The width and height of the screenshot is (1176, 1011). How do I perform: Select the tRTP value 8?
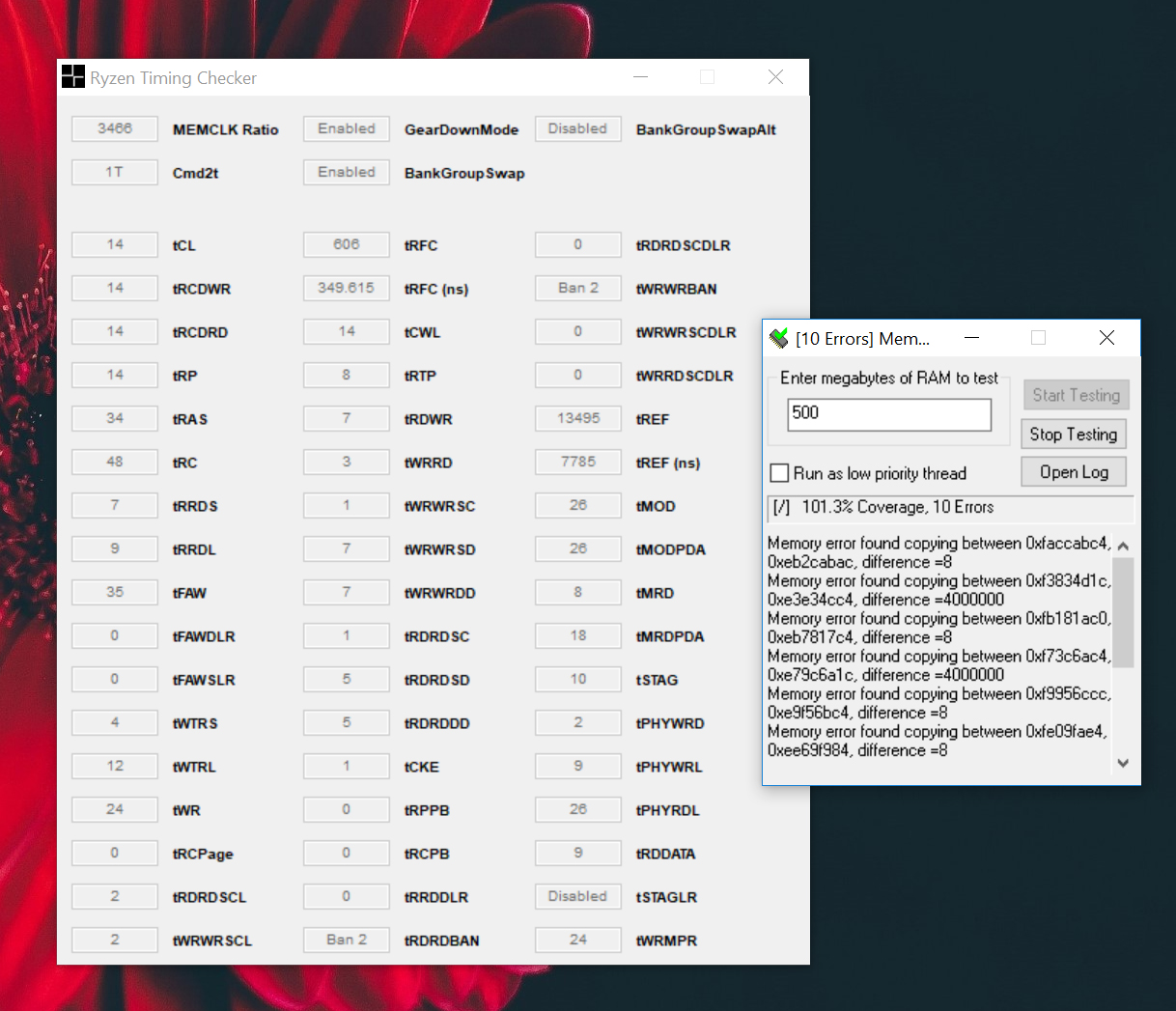click(347, 375)
